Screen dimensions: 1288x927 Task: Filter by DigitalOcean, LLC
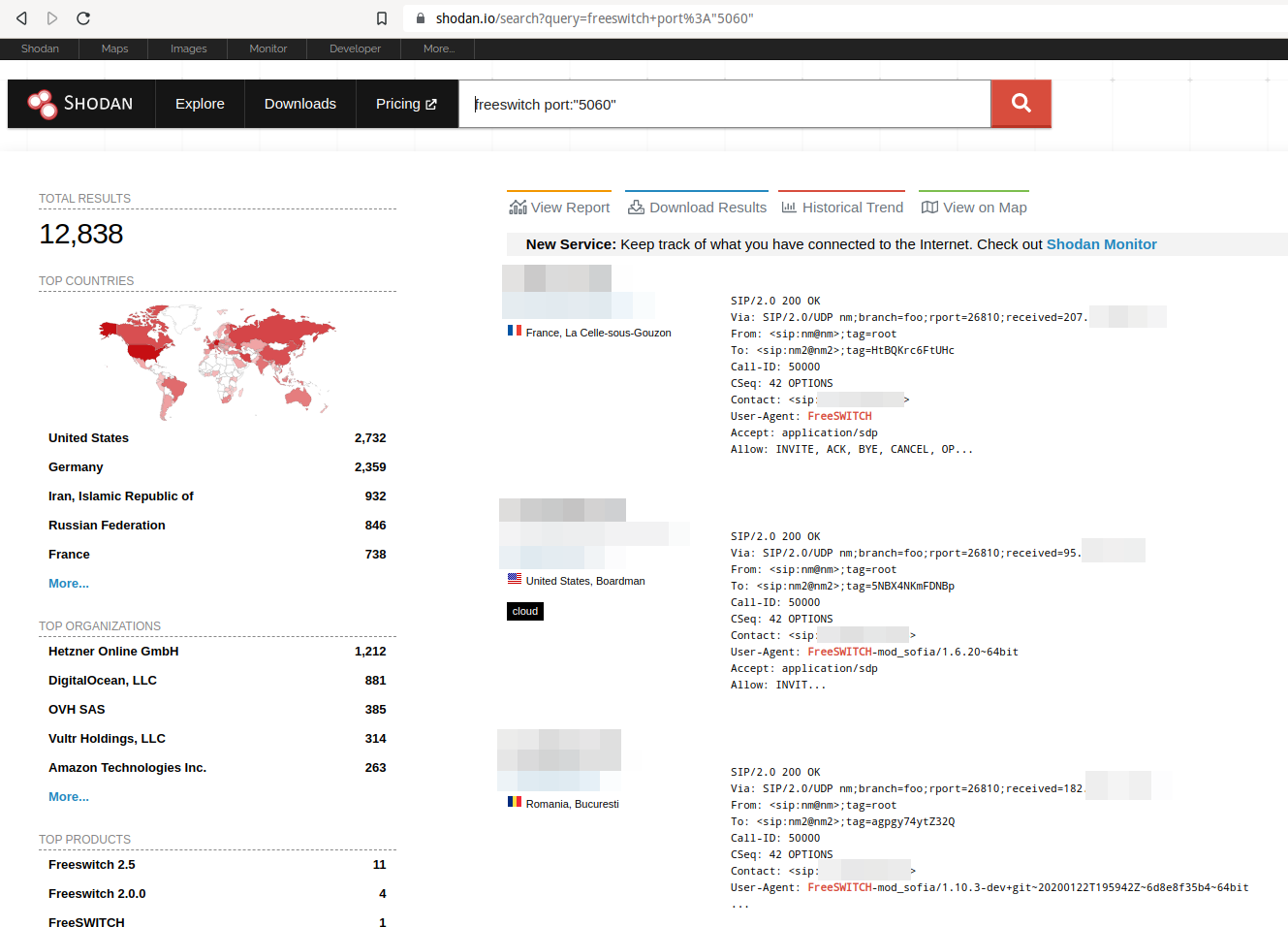(x=103, y=681)
